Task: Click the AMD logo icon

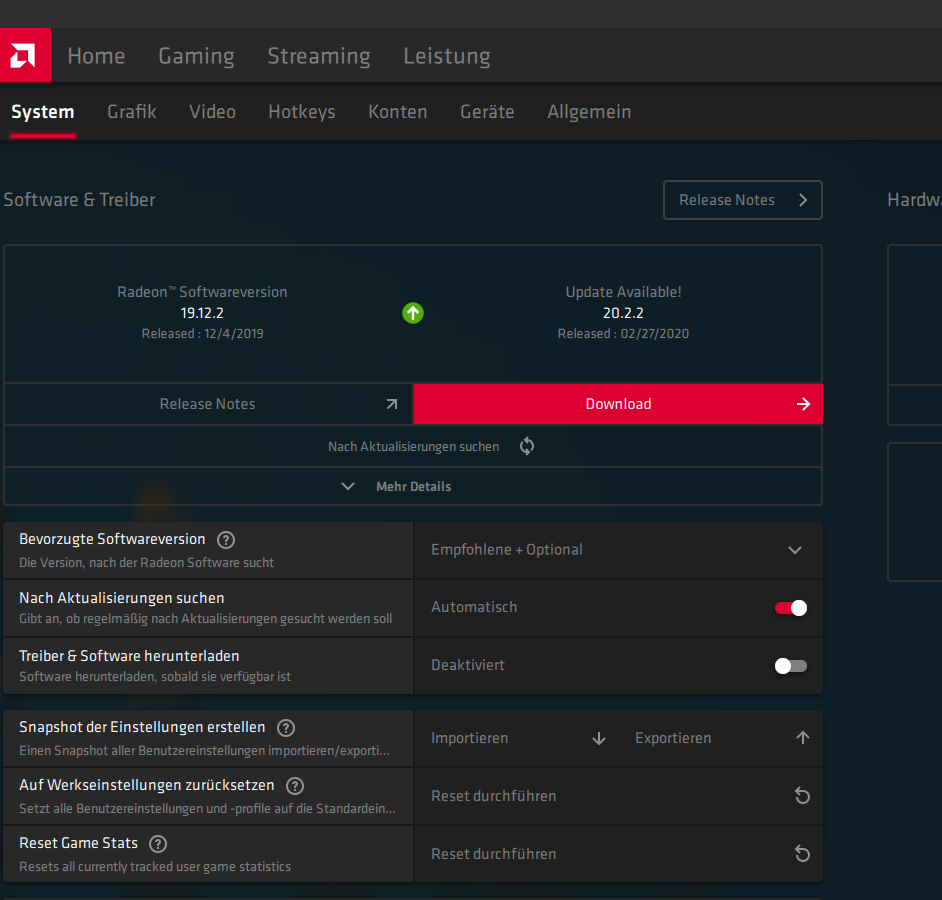Action: click(x=25, y=56)
